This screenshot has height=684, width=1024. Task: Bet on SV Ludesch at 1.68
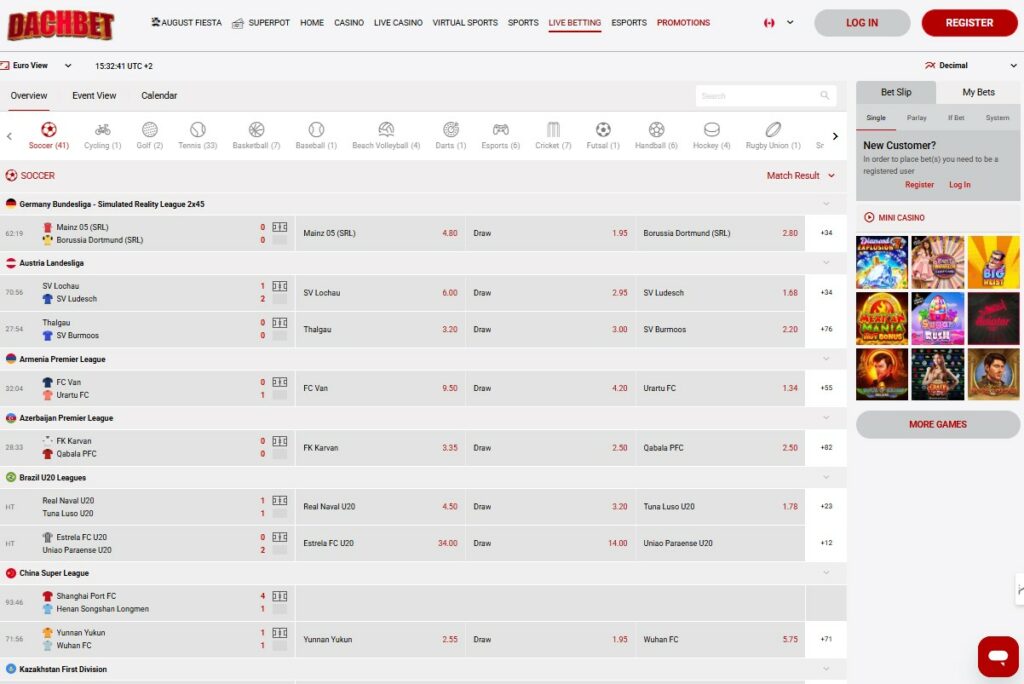point(720,293)
